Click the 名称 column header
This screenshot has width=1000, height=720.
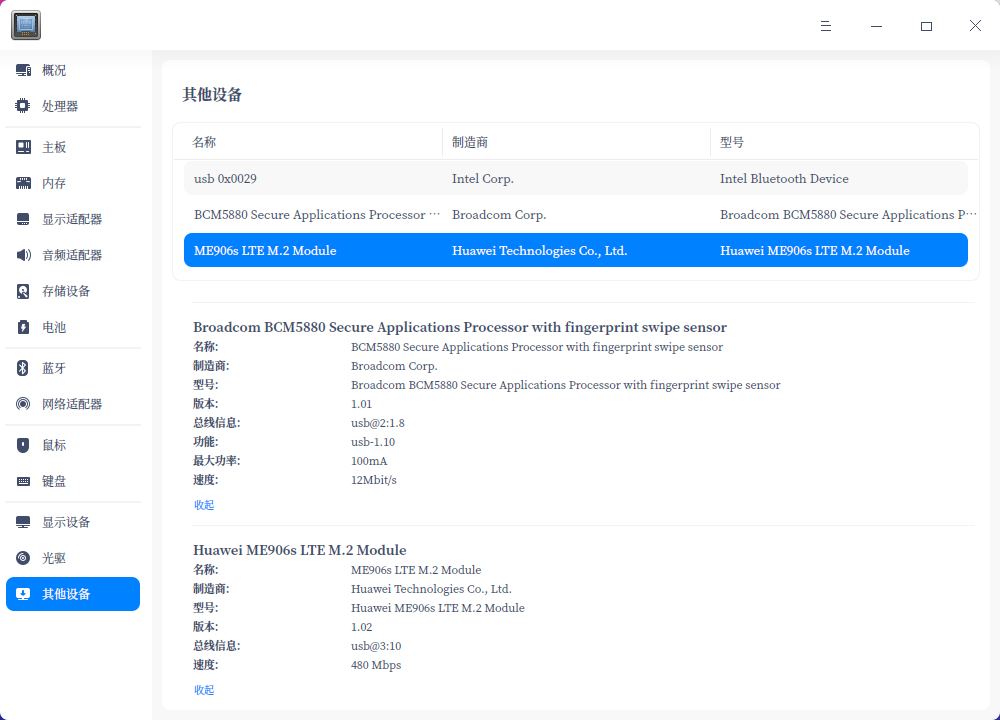click(x=204, y=142)
